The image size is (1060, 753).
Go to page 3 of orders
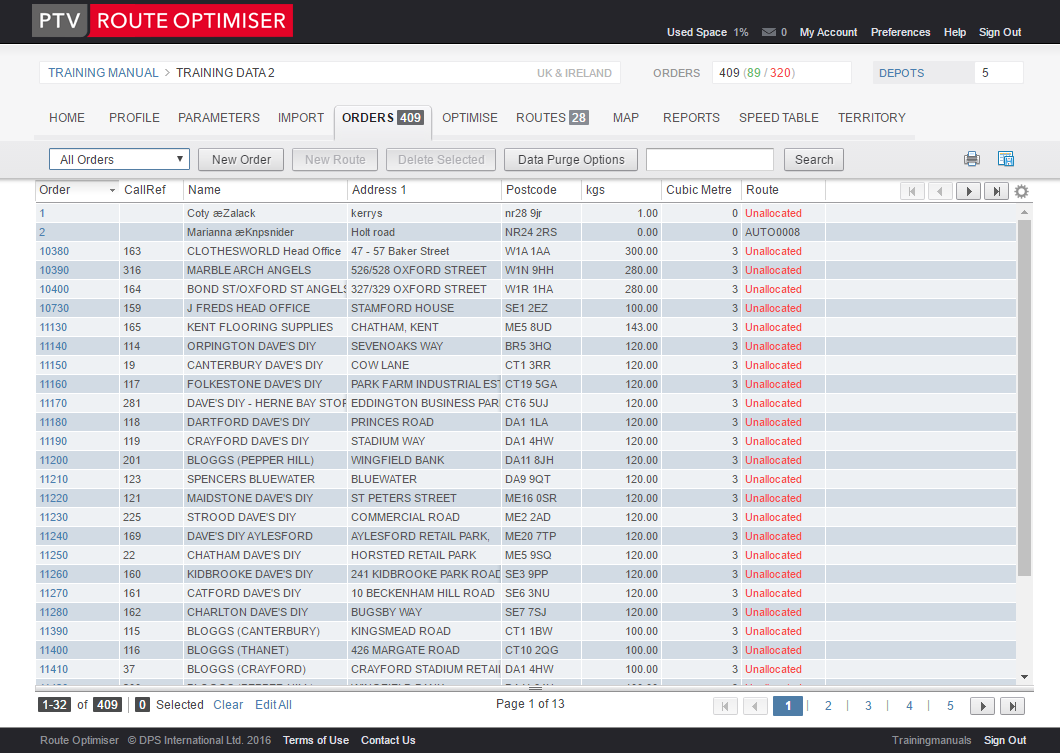point(869,706)
